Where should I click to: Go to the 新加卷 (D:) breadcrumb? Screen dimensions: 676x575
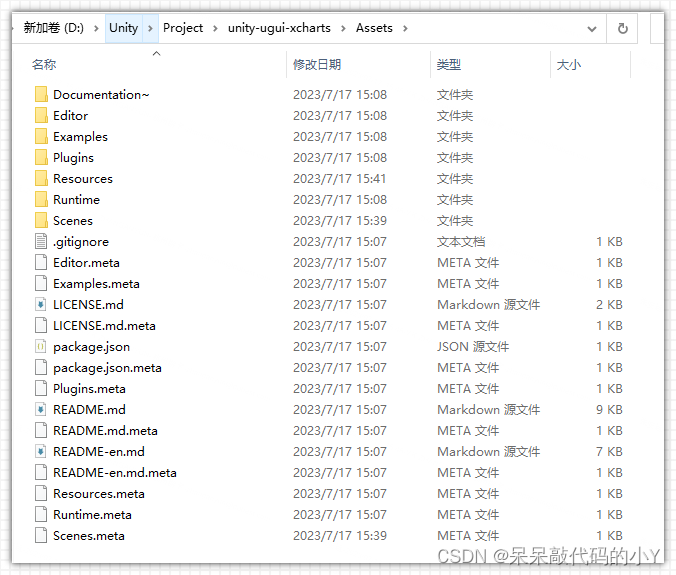pyautogui.click(x=53, y=28)
